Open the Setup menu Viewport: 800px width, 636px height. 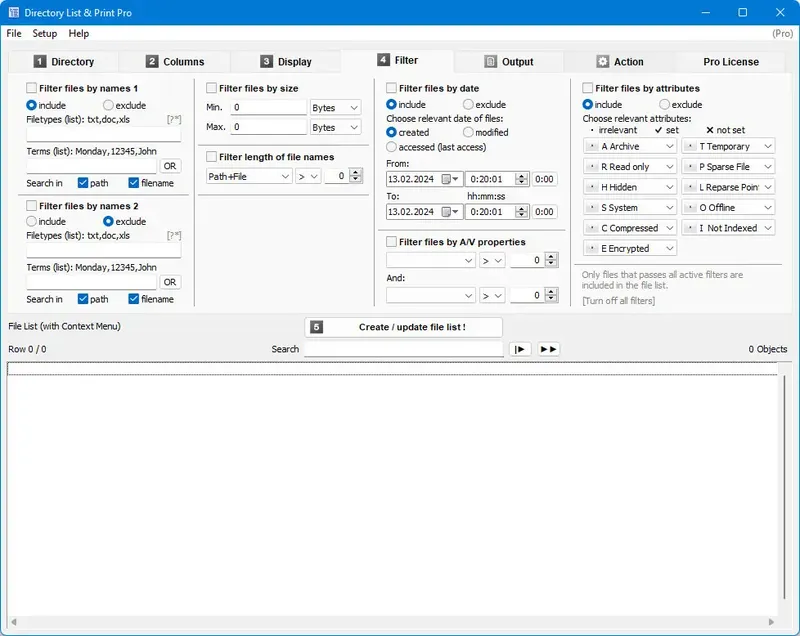point(44,34)
